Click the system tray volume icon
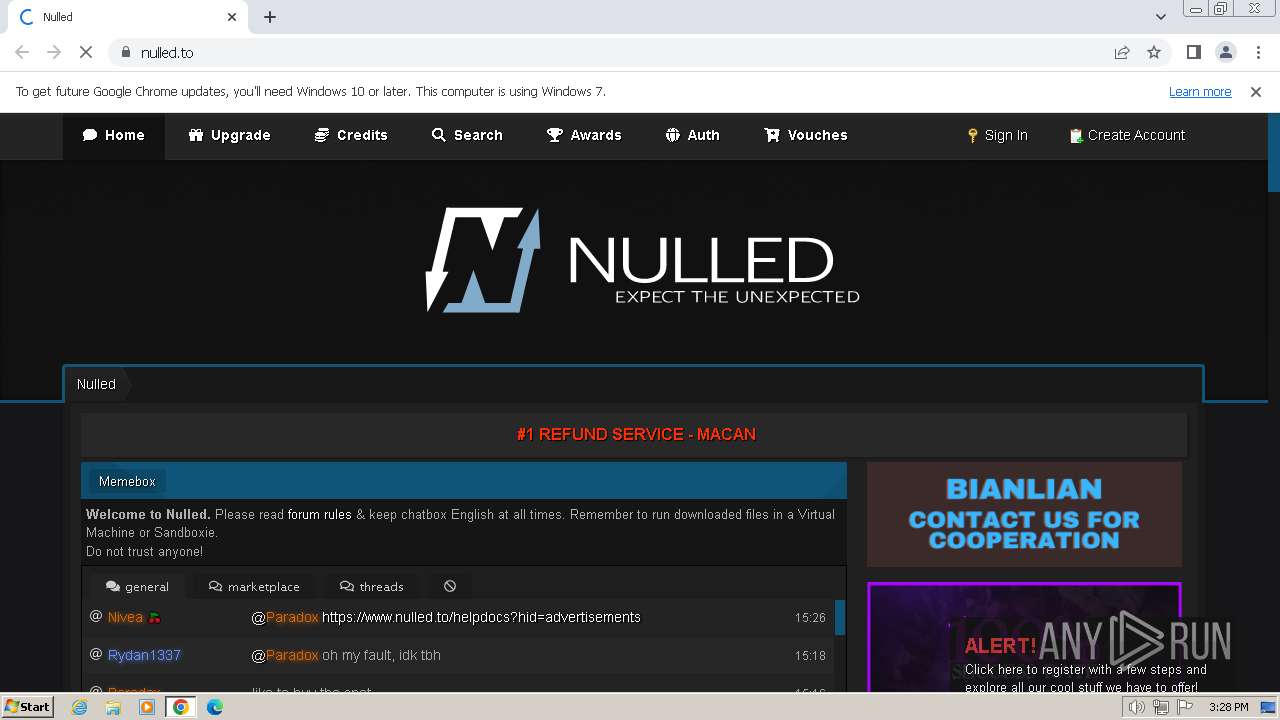1280x720 pixels. 1136,707
